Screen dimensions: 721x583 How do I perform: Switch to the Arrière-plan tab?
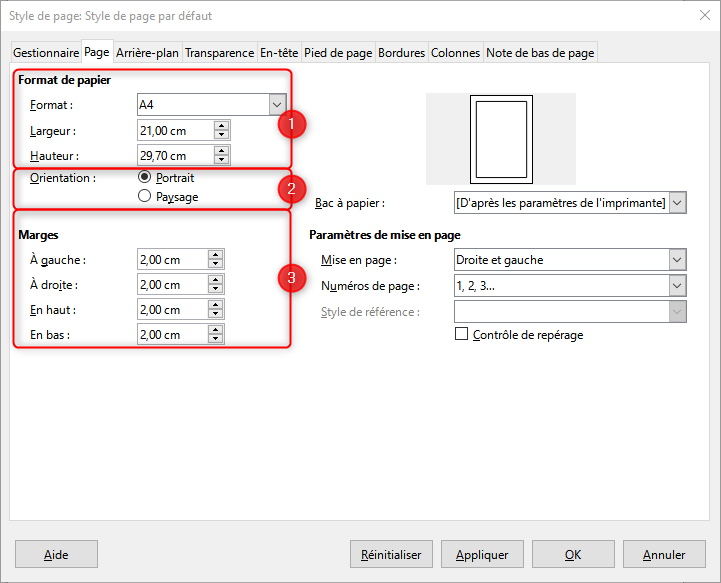tap(147, 53)
